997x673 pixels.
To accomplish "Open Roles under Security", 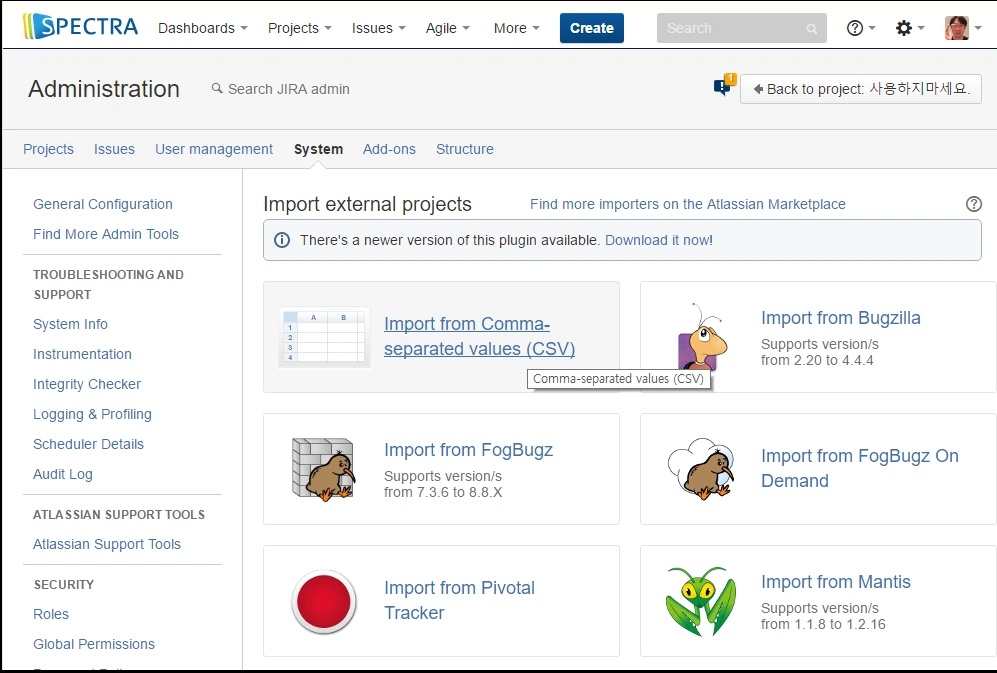I will pyautogui.click(x=51, y=614).
